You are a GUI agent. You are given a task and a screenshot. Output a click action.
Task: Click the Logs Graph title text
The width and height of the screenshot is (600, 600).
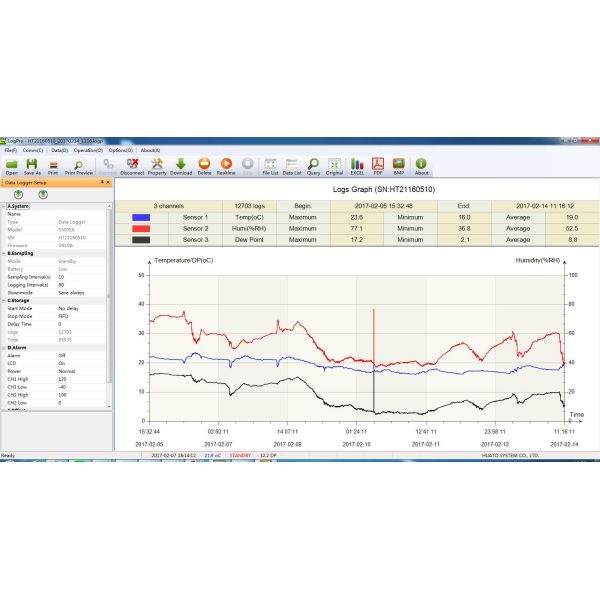(x=384, y=189)
